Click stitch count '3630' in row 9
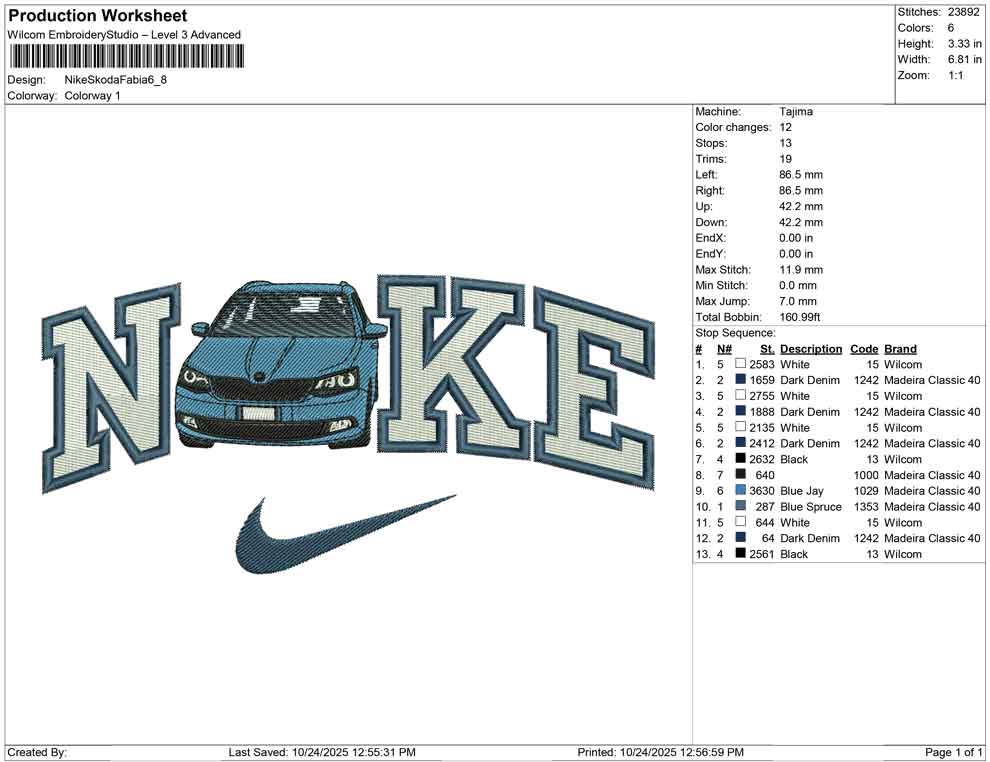This screenshot has height=762, width=990. tap(761, 491)
